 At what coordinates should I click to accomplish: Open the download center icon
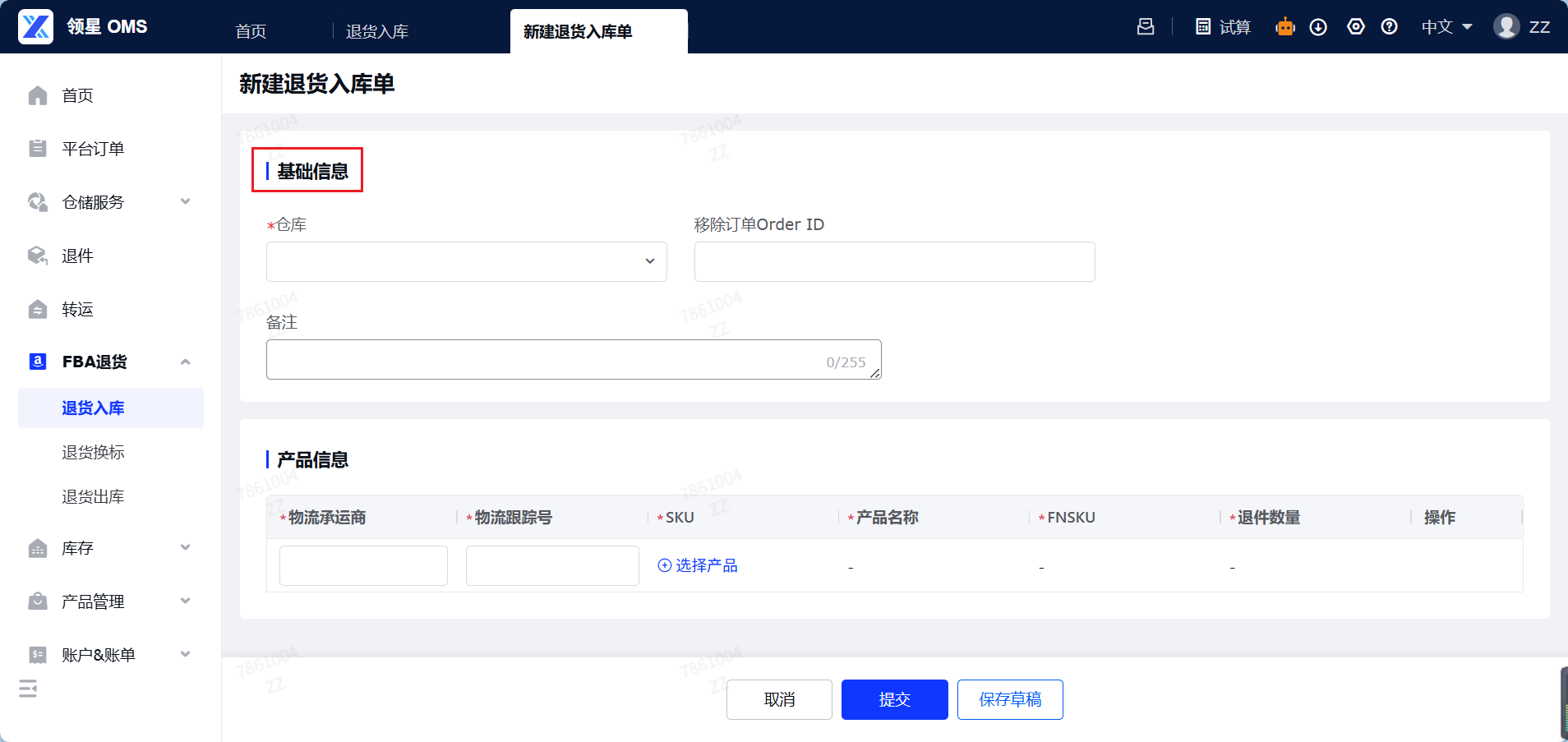point(1318,27)
